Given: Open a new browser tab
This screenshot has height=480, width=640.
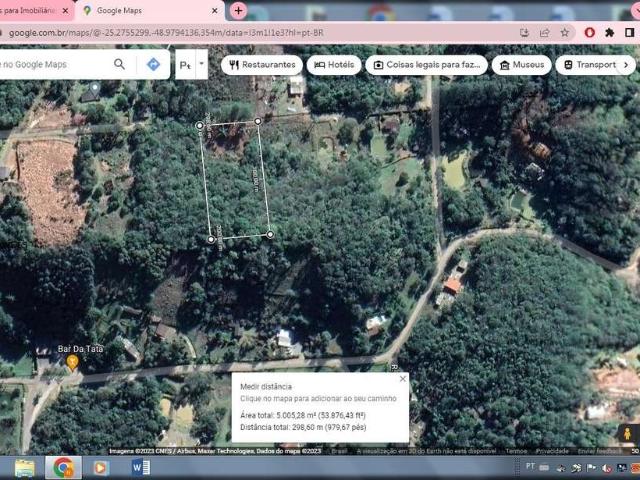Looking at the screenshot, I should click(238, 10).
